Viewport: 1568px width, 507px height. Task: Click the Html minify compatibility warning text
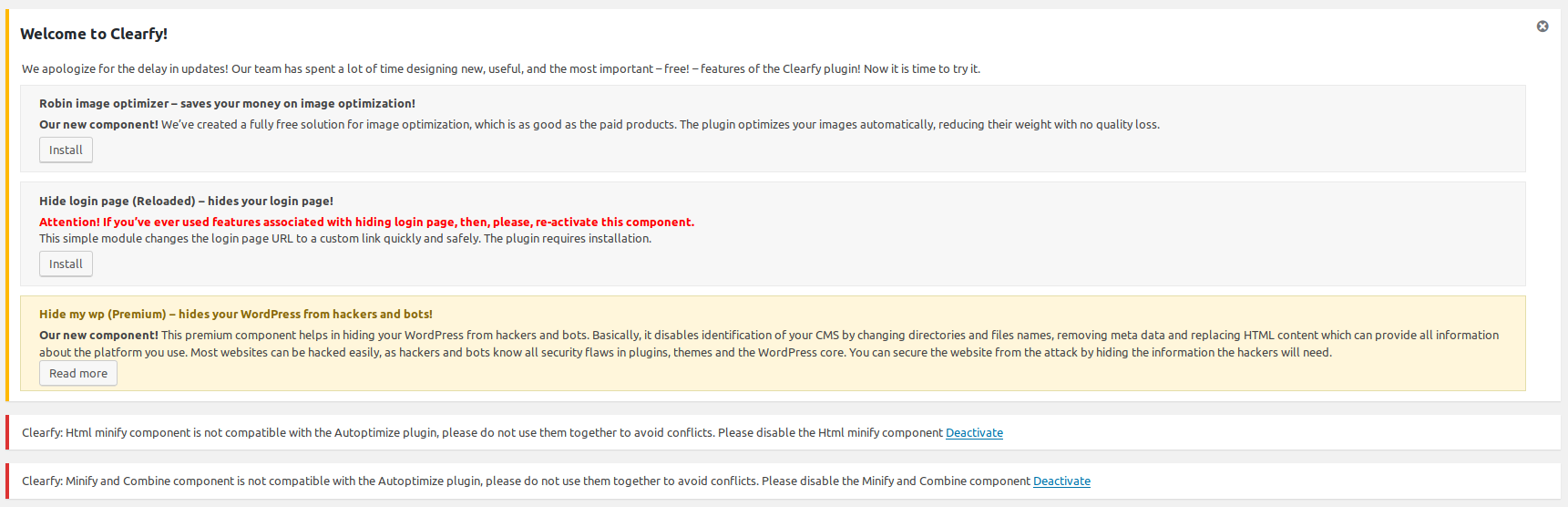(483, 433)
